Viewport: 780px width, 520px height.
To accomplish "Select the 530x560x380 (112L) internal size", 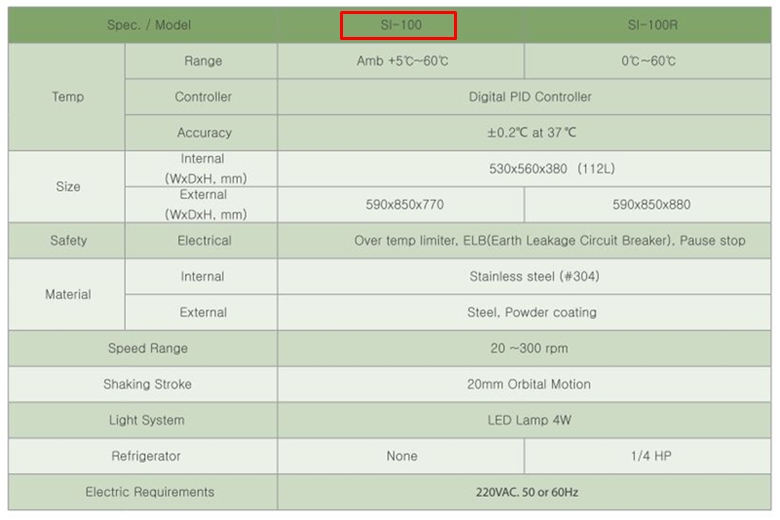I will [530, 169].
